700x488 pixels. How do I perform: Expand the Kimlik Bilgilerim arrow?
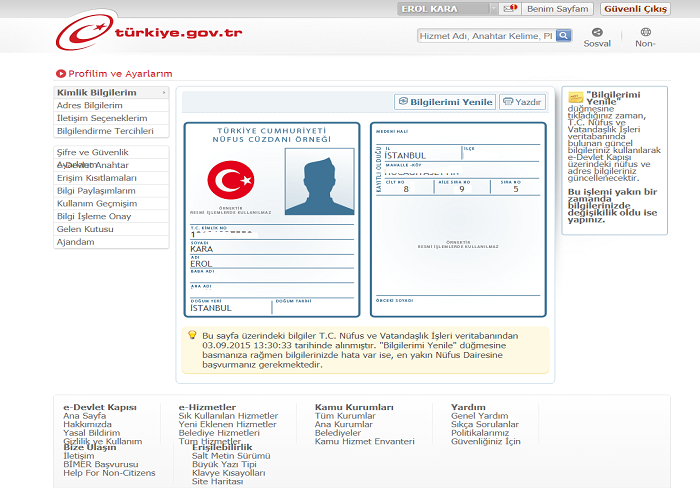click(x=164, y=92)
